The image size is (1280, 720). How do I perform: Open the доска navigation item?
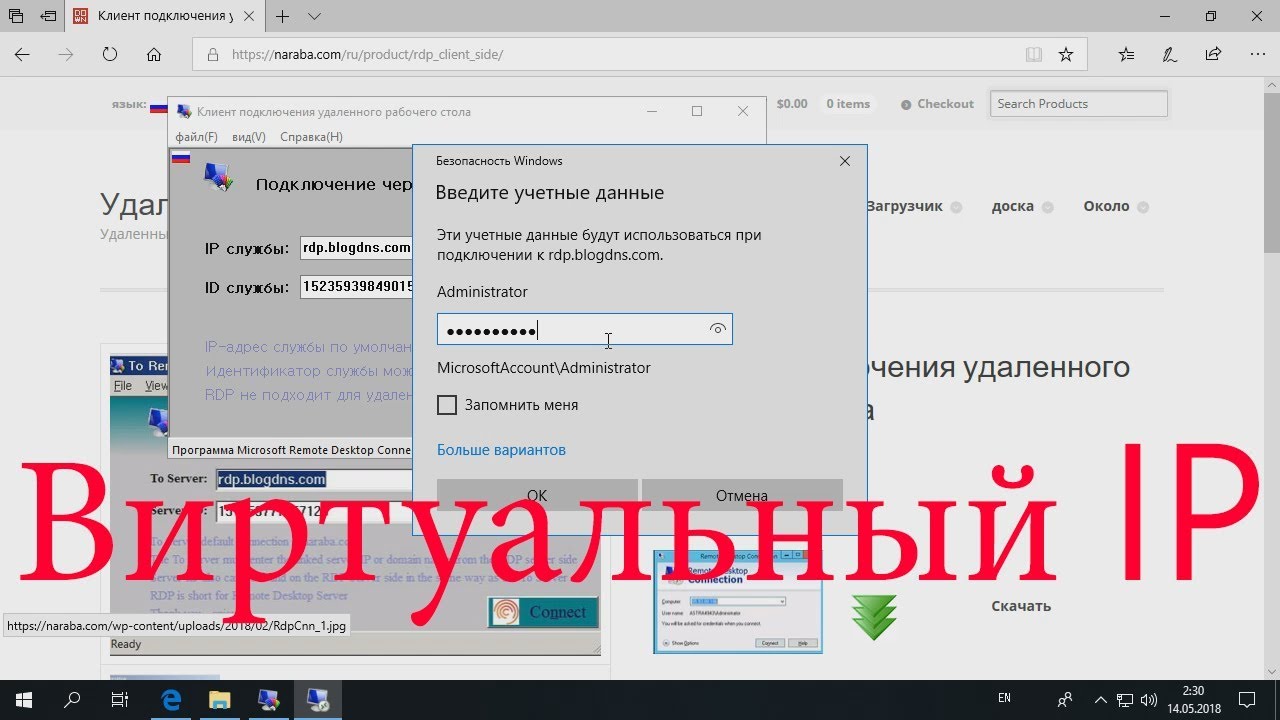pos(1013,206)
